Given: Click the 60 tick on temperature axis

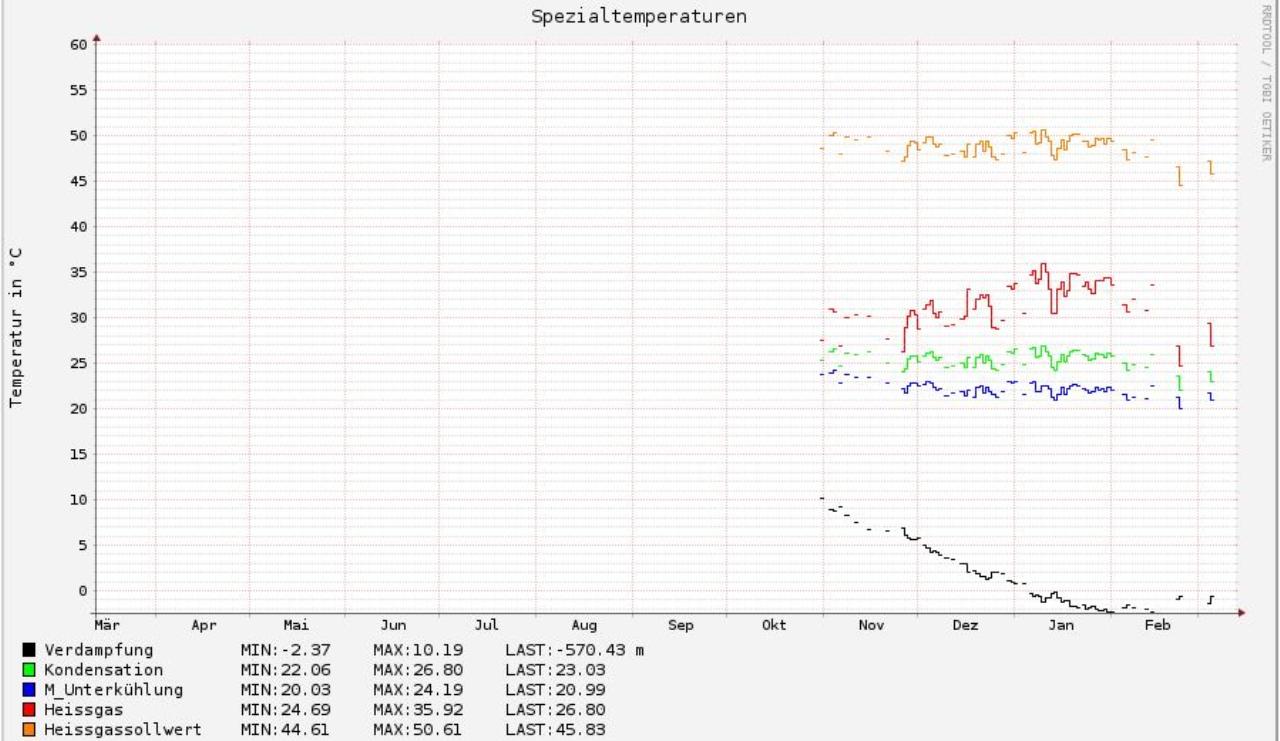Looking at the screenshot, I should (79, 44).
